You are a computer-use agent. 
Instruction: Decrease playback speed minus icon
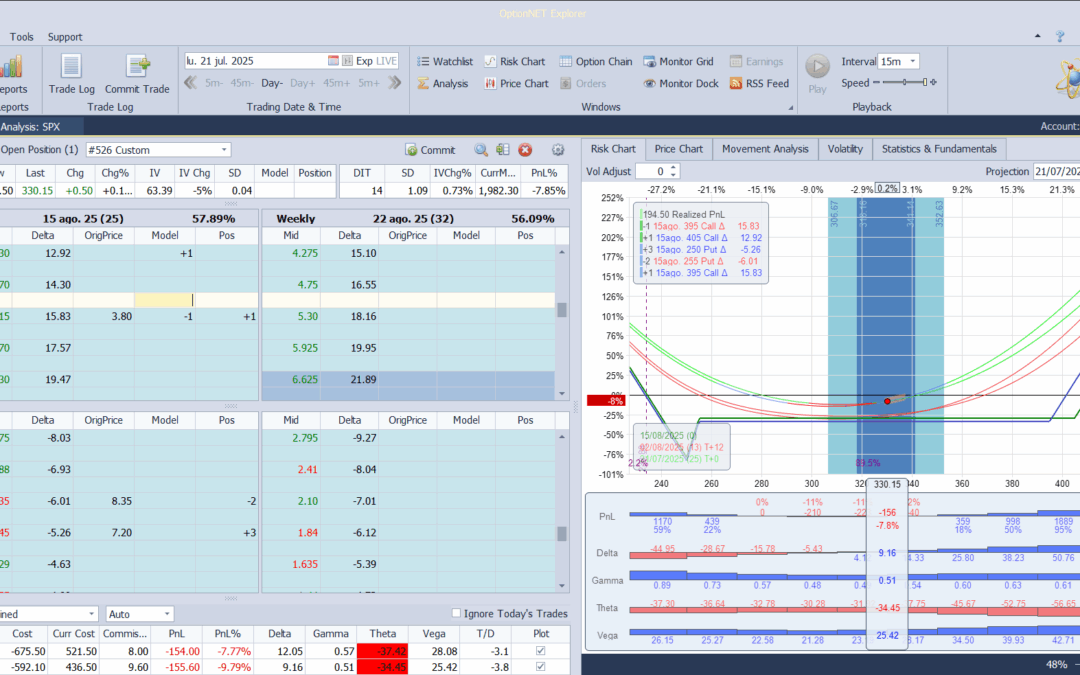click(876, 83)
